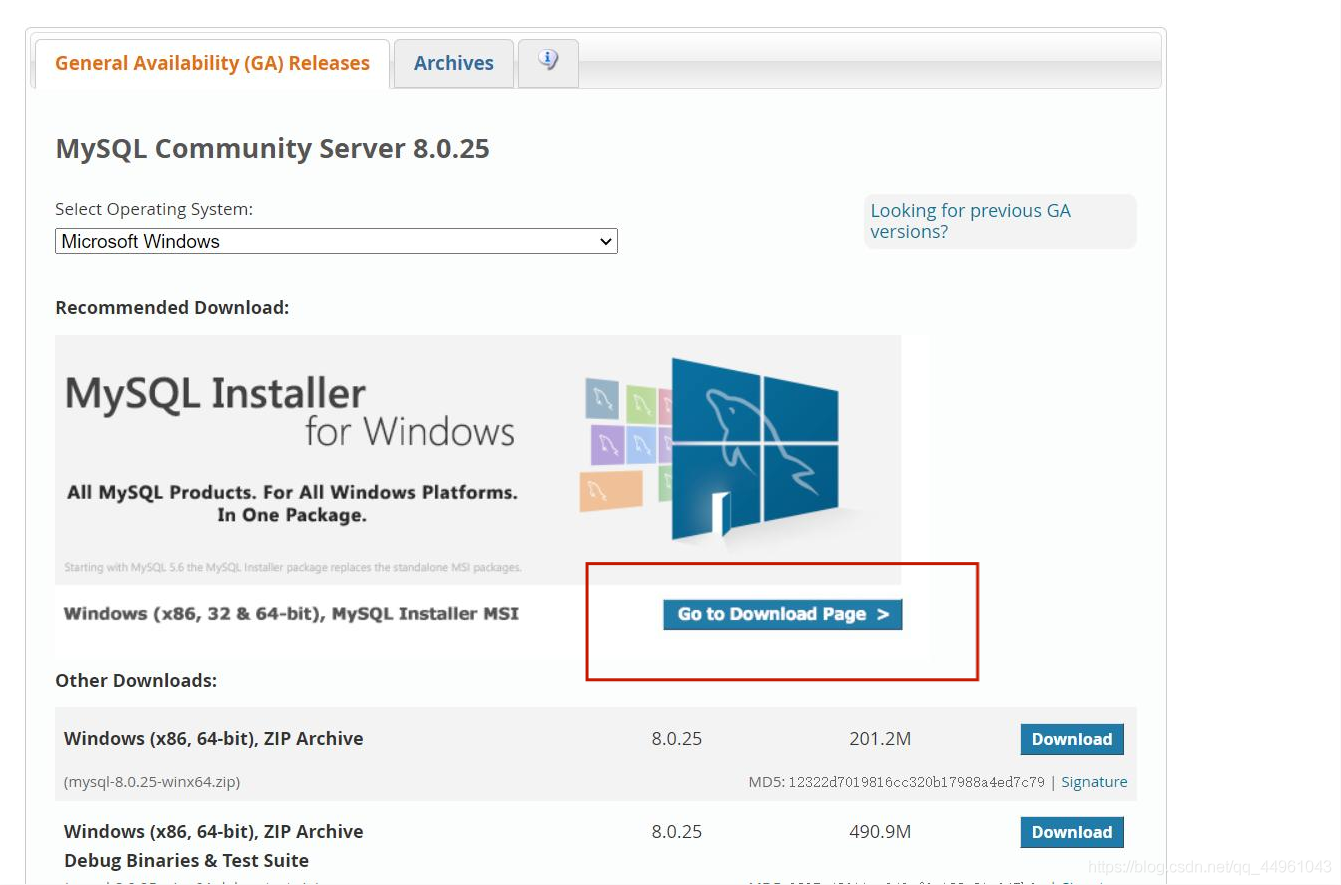
Task: Open the Select Operating System dropdown
Action: tap(336, 241)
